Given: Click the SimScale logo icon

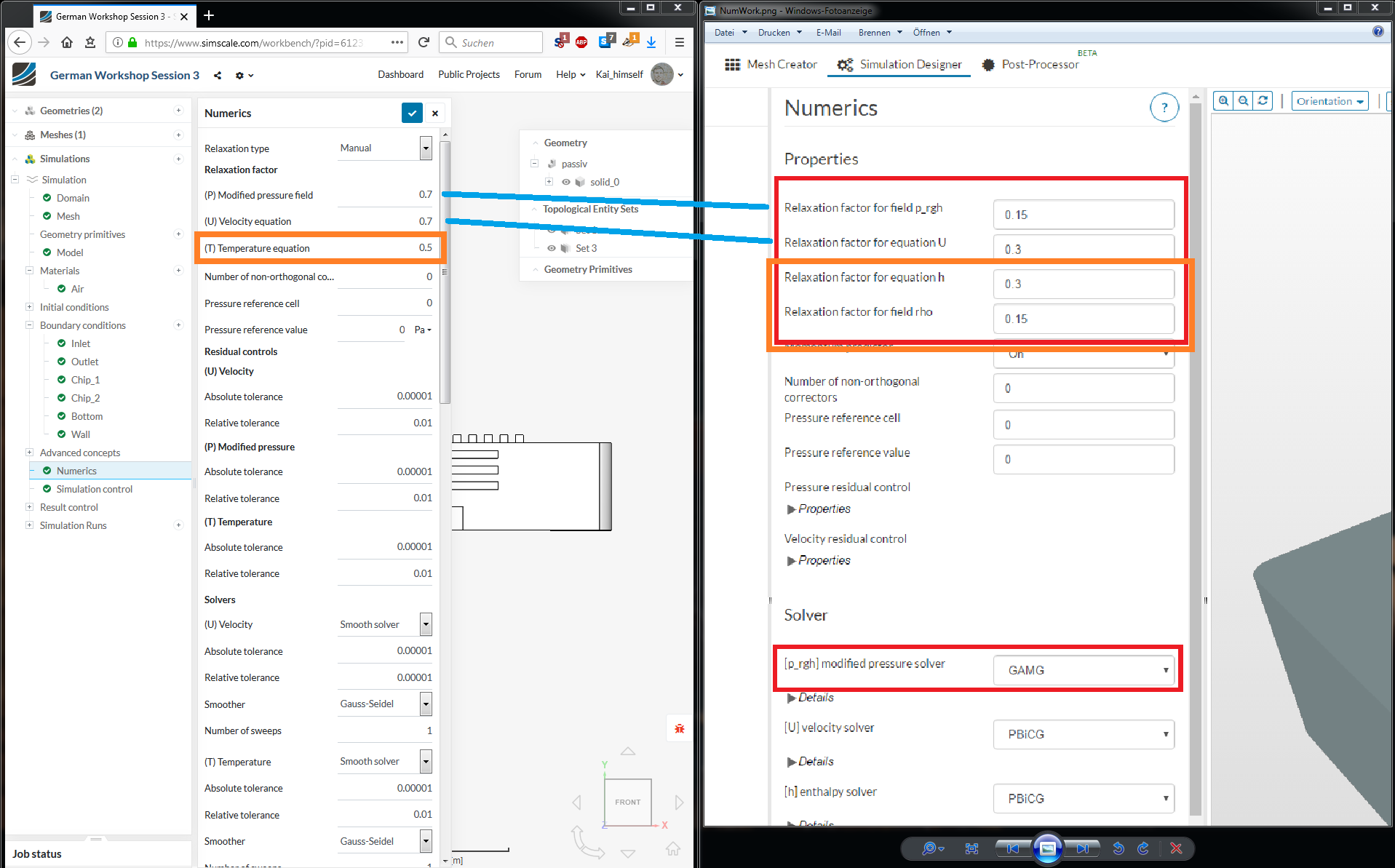Looking at the screenshot, I should point(24,75).
